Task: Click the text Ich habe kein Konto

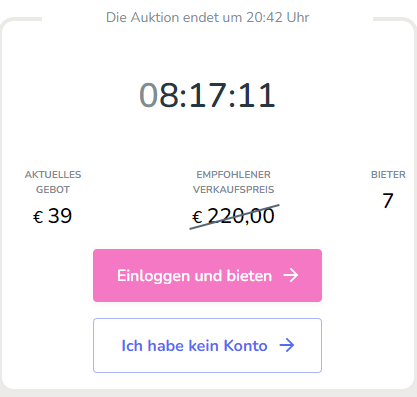Action: tap(194, 346)
